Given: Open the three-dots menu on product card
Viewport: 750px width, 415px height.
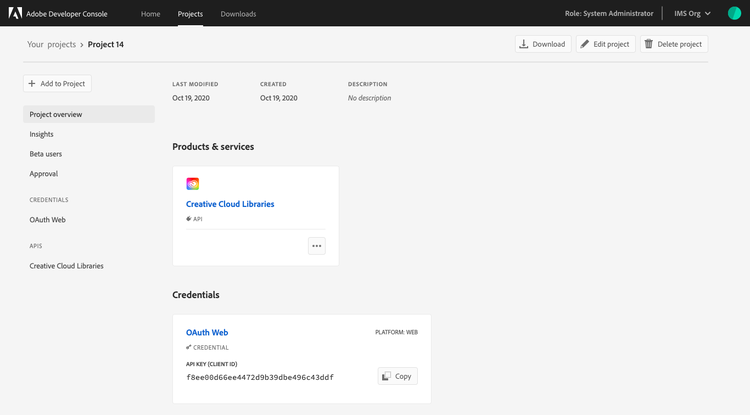Looking at the screenshot, I should pos(317,246).
